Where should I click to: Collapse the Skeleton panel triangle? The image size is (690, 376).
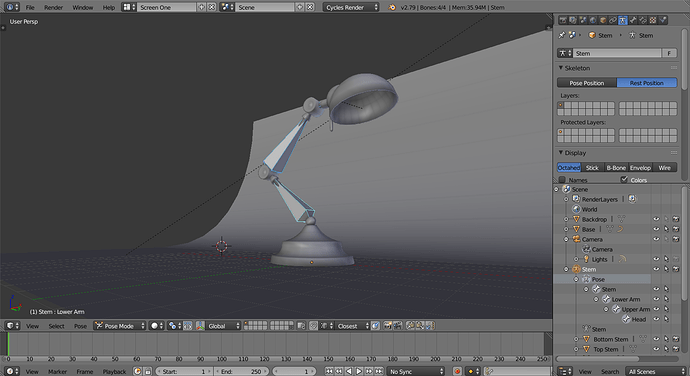click(561, 68)
